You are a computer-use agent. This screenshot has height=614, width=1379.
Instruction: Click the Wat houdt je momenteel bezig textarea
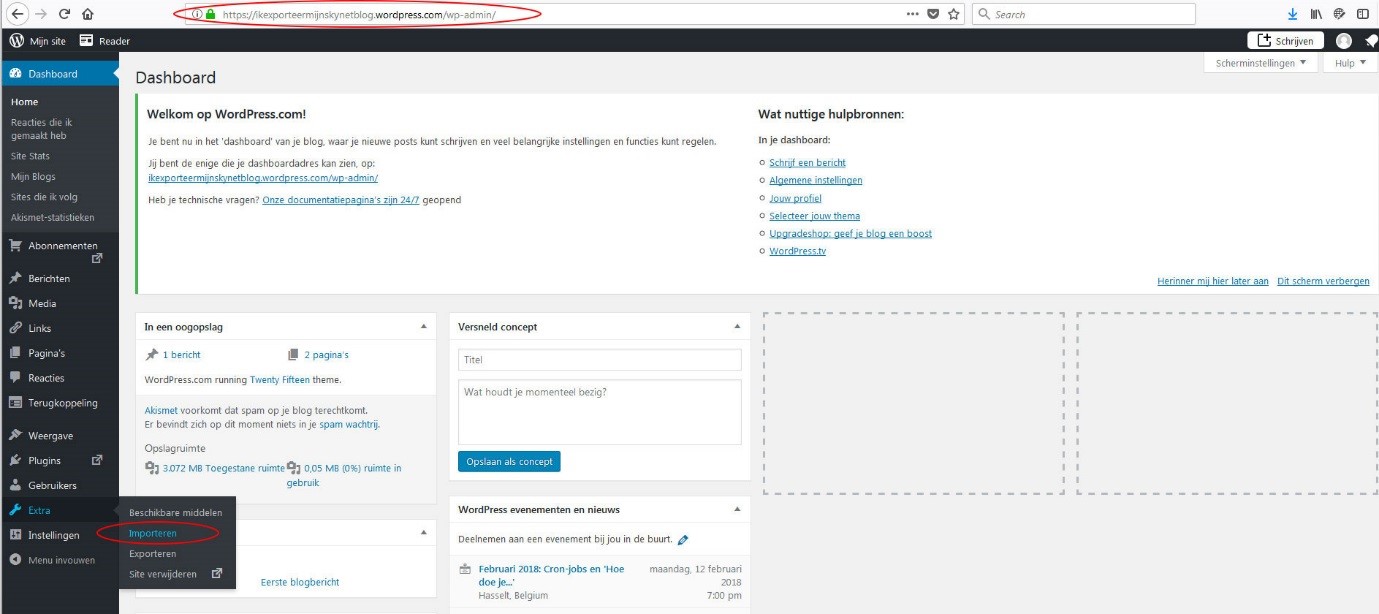click(x=600, y=412)
